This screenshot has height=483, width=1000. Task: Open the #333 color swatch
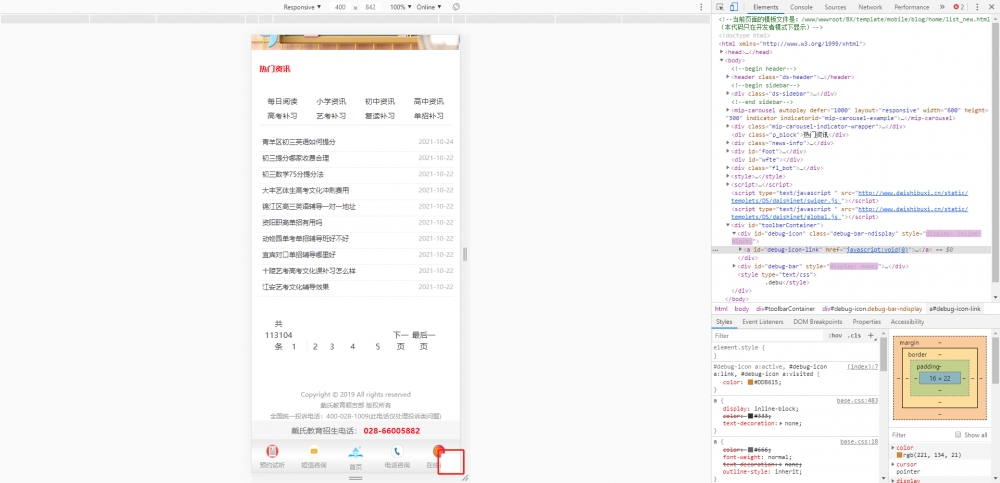pos(751,416)
